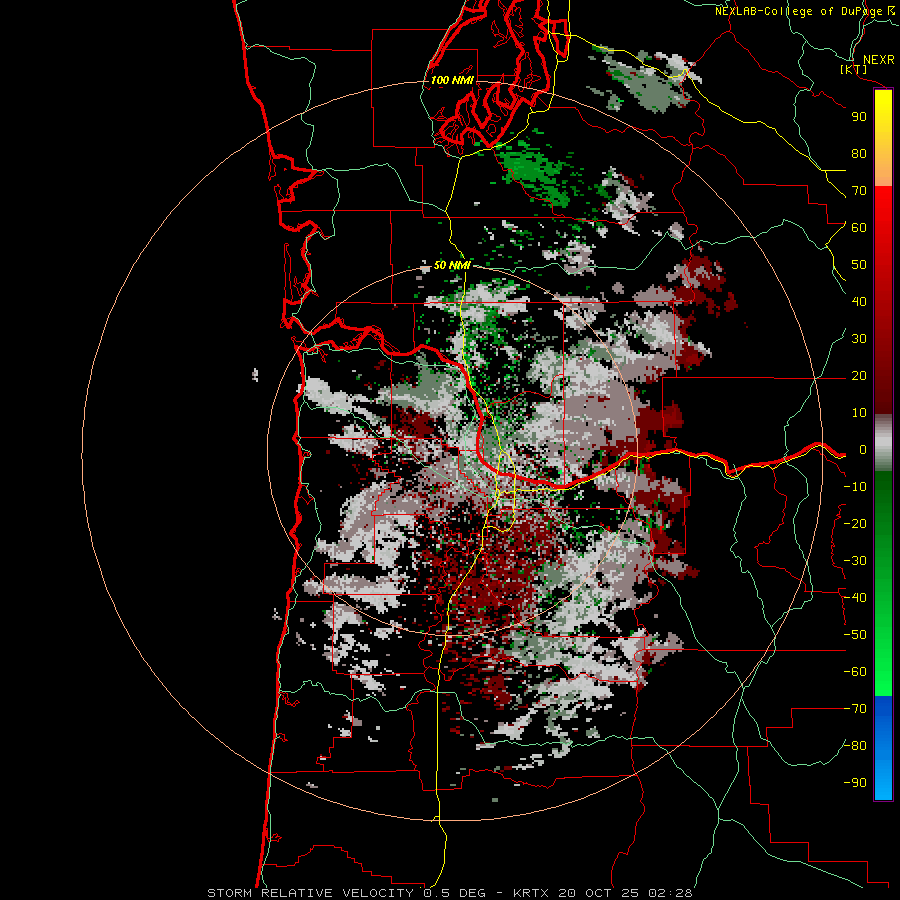Click the "90" value at scale top
Image resolution: width=900 pixels, height=900 pixels.
coord(859,117)
